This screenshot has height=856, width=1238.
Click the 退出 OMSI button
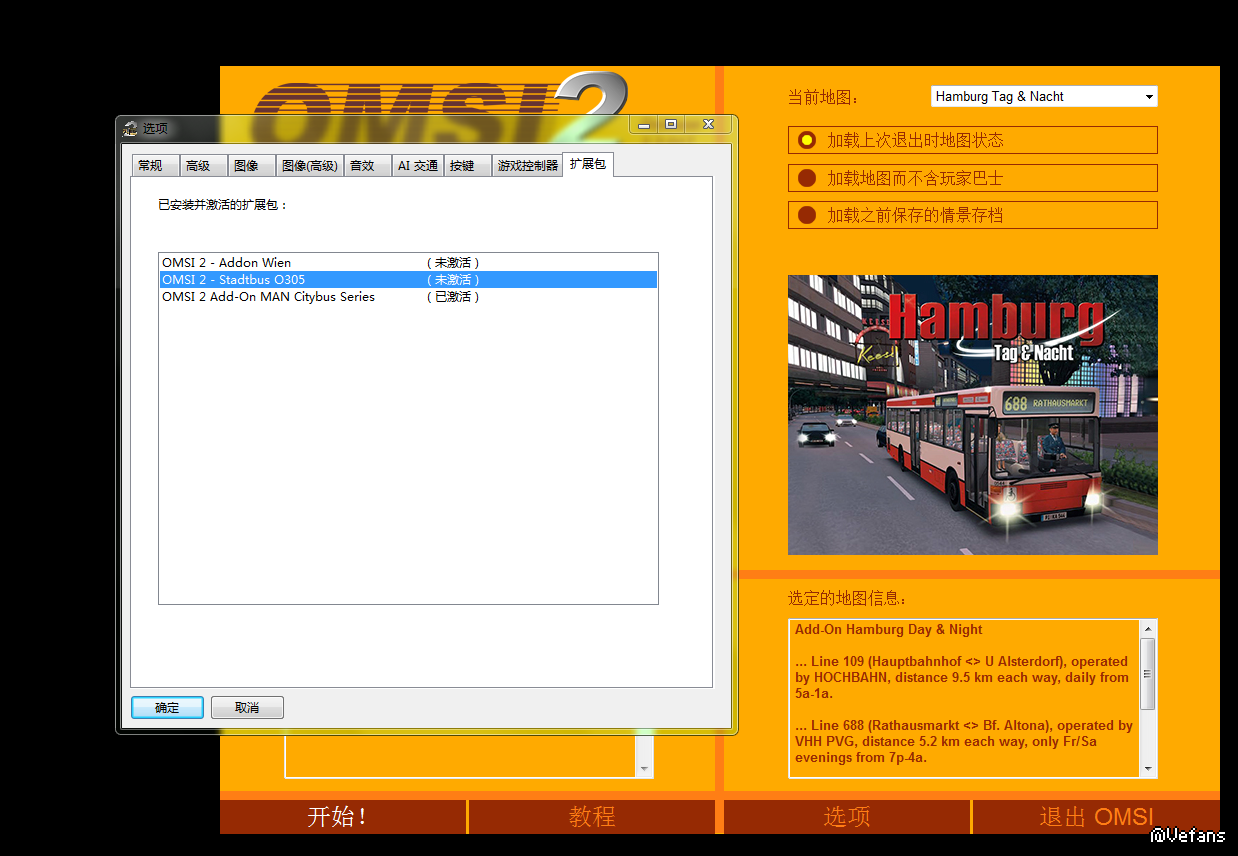(x=1096, y=816)
